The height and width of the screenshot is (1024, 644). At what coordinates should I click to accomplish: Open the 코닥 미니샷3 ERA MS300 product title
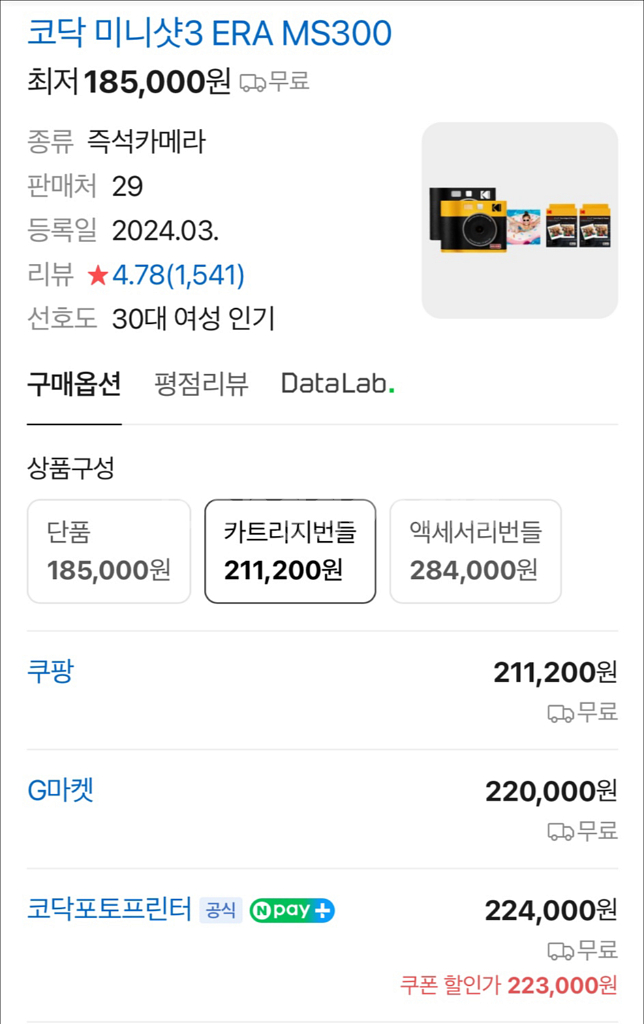click(209, 33)
